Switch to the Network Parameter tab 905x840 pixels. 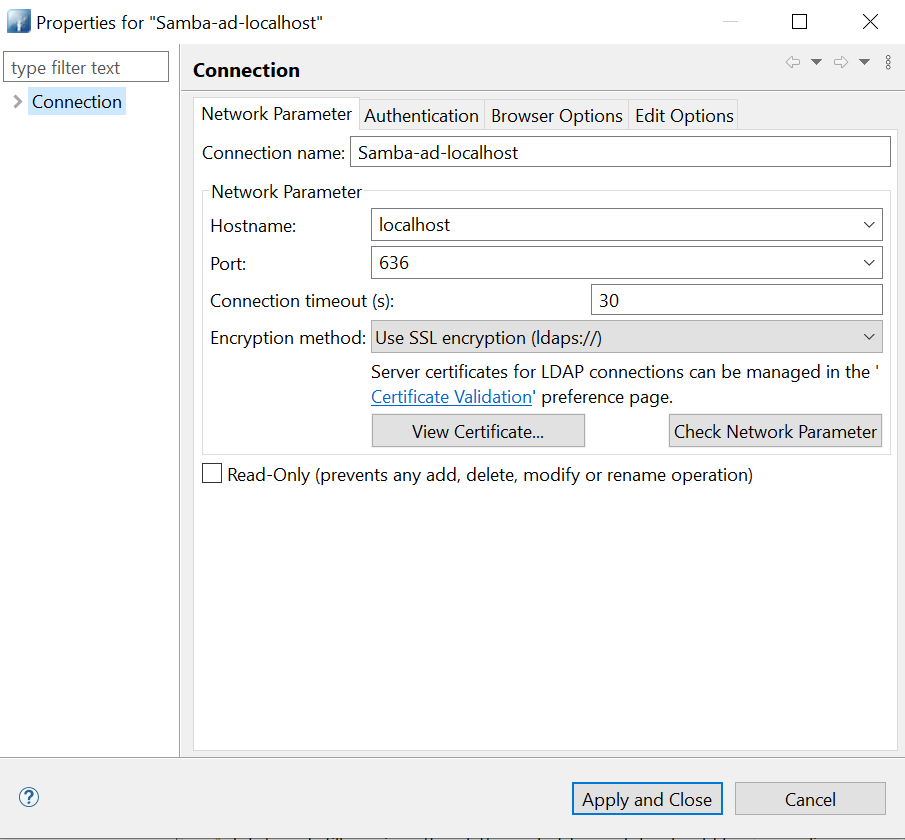(x=276, y=114)
